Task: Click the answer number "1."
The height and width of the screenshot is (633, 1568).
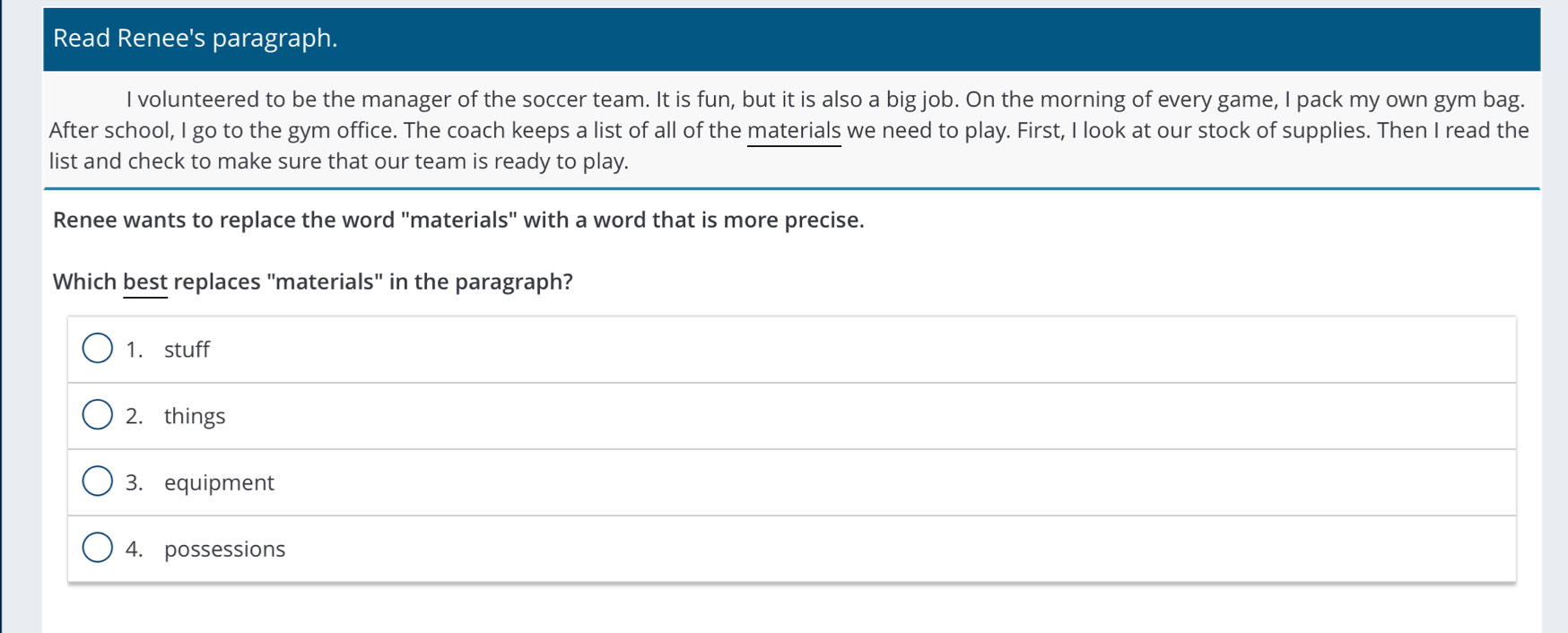Action: coord(135,350)
